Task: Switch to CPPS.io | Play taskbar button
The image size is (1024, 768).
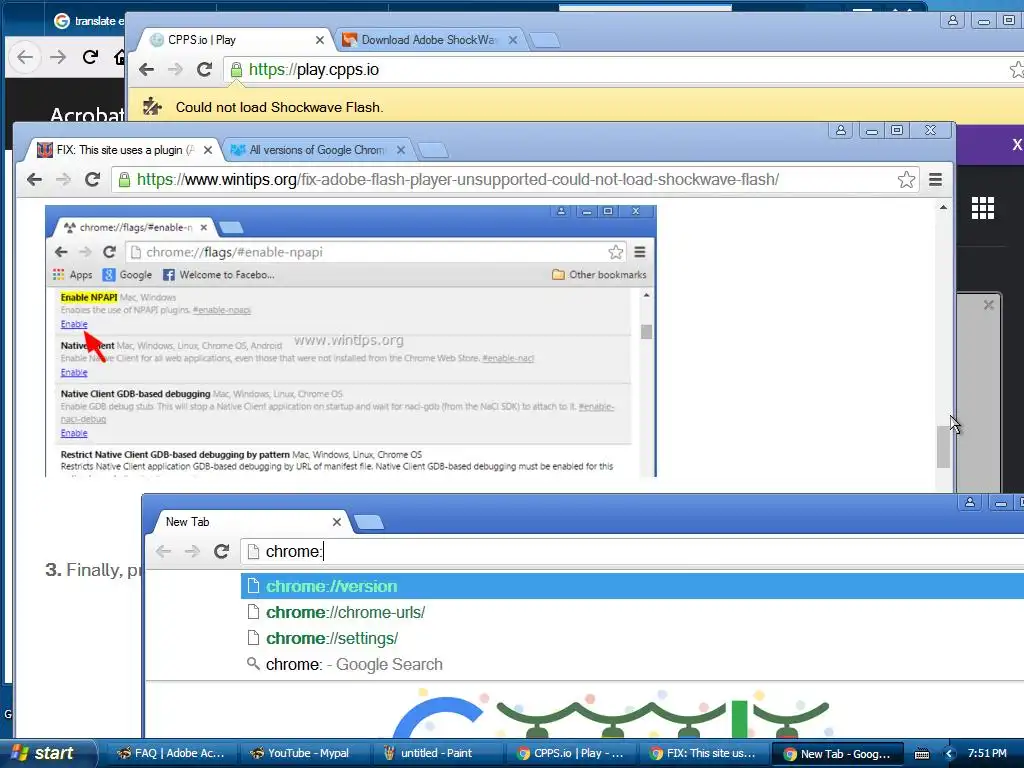Action: (x=569, y=754)
